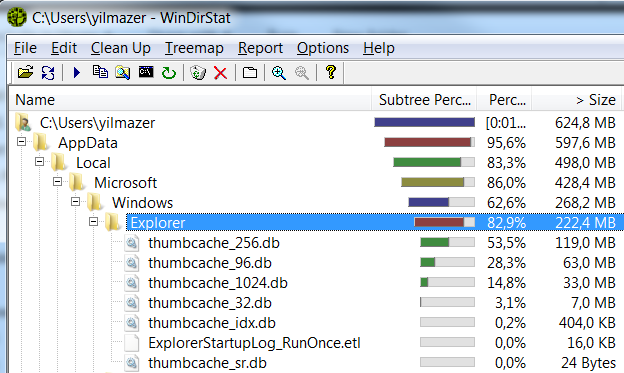Screen dimensions: 624x373
Task: Click the ExplorerStartupLog_RunOnce.etl file icon
Action: 132,343
